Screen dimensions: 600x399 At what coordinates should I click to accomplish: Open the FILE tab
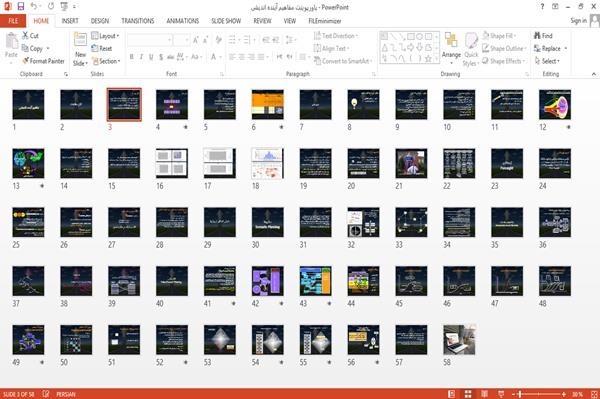click(x=13, y=21)
